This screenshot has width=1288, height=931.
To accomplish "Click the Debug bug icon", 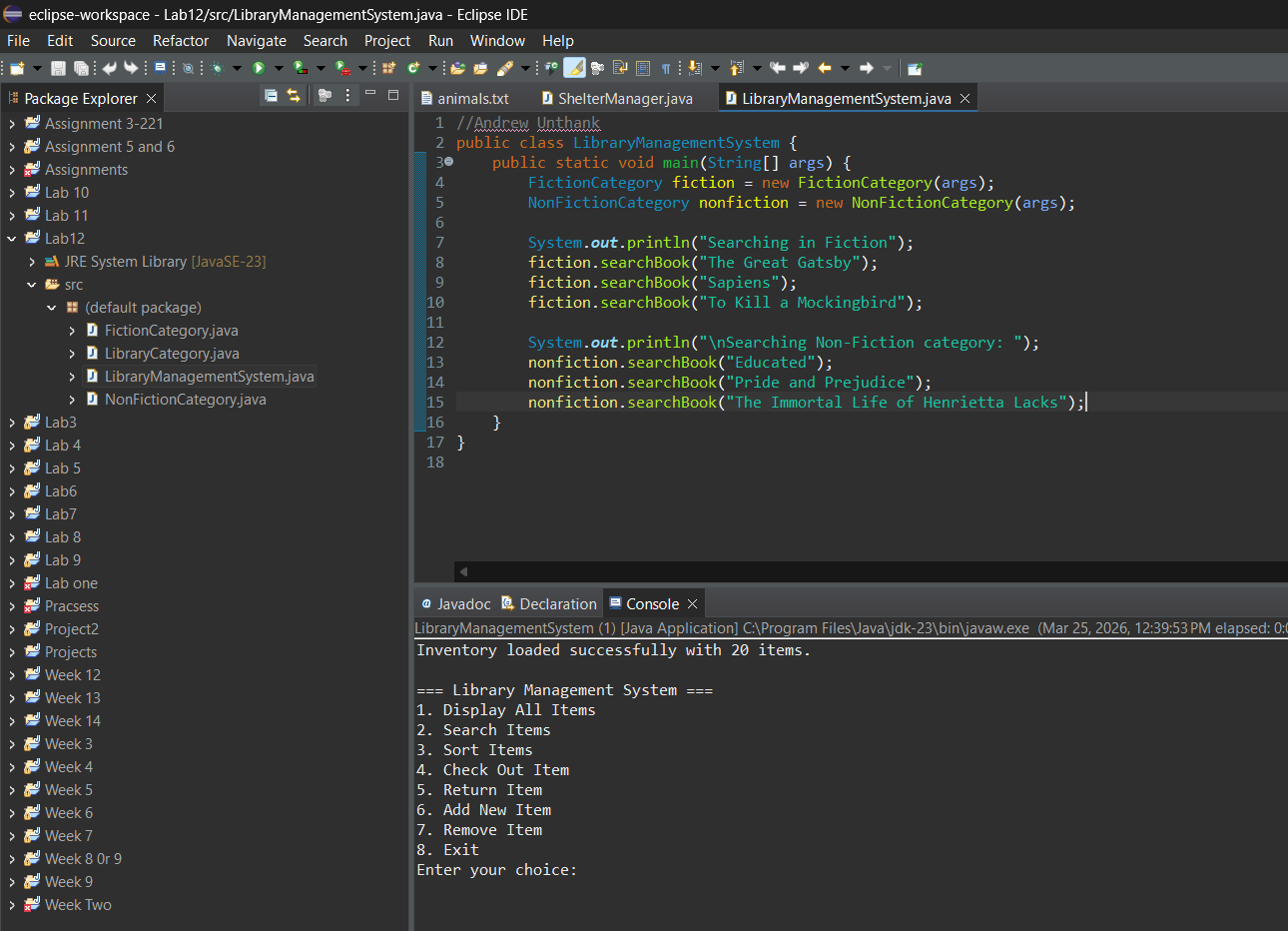I will (x=217, y=68).
